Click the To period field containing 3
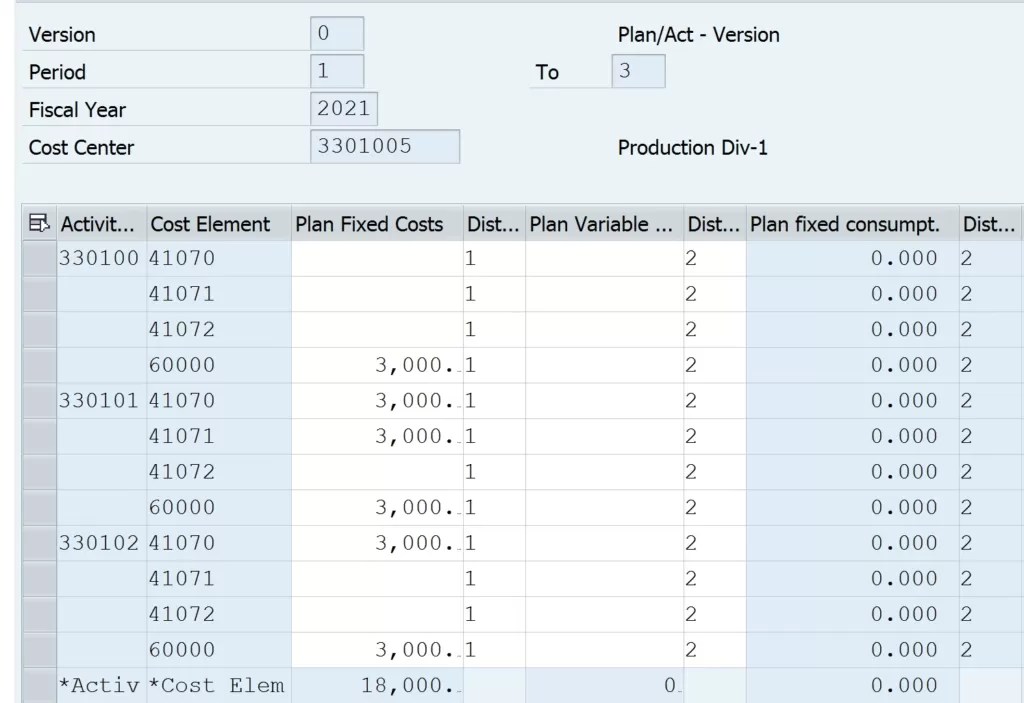Viewport: 1024px width, 703px height. click(637, 72)
